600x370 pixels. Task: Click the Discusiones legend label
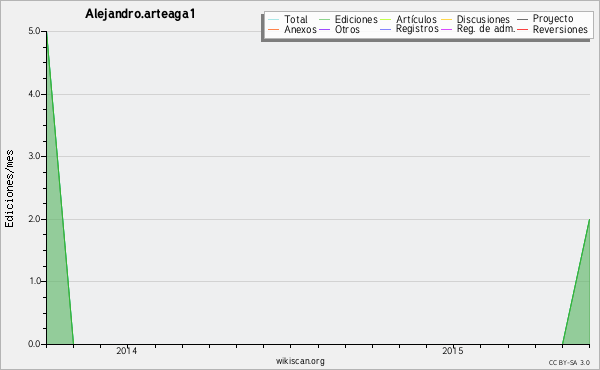(483, 19)
